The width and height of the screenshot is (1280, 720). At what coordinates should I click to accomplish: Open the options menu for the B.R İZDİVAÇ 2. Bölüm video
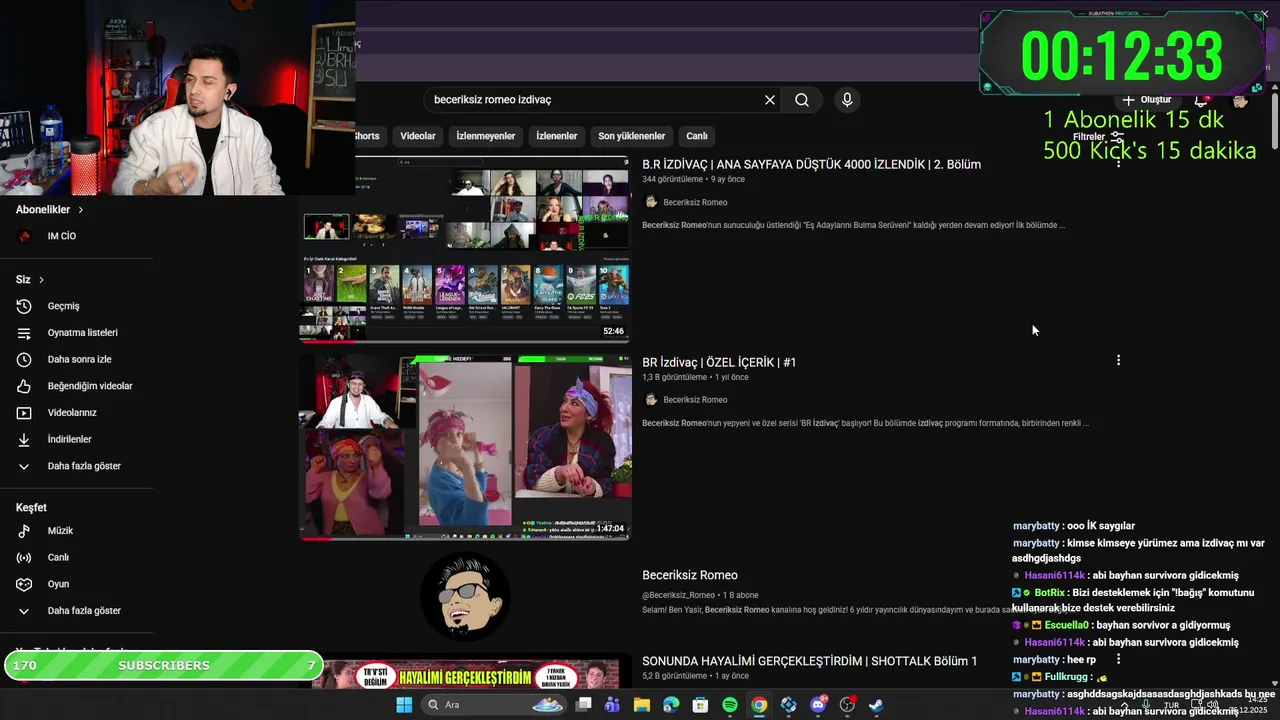[1118, 162]
